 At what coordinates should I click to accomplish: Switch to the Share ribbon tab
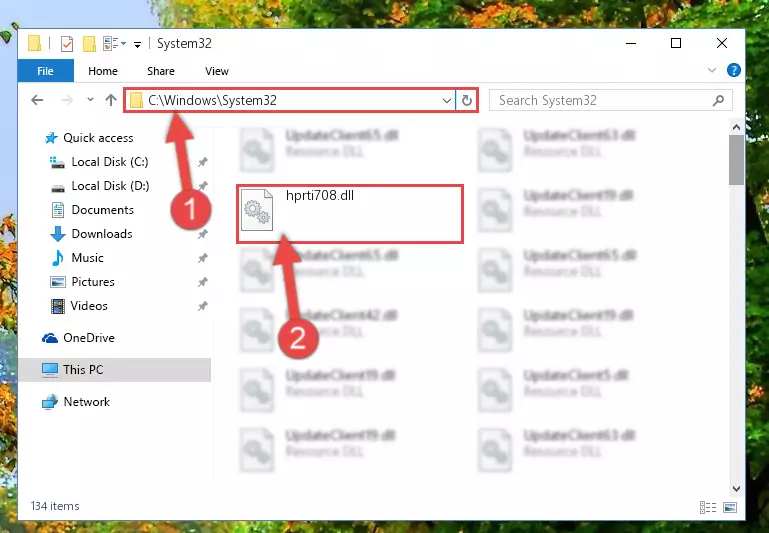point(161,71)
